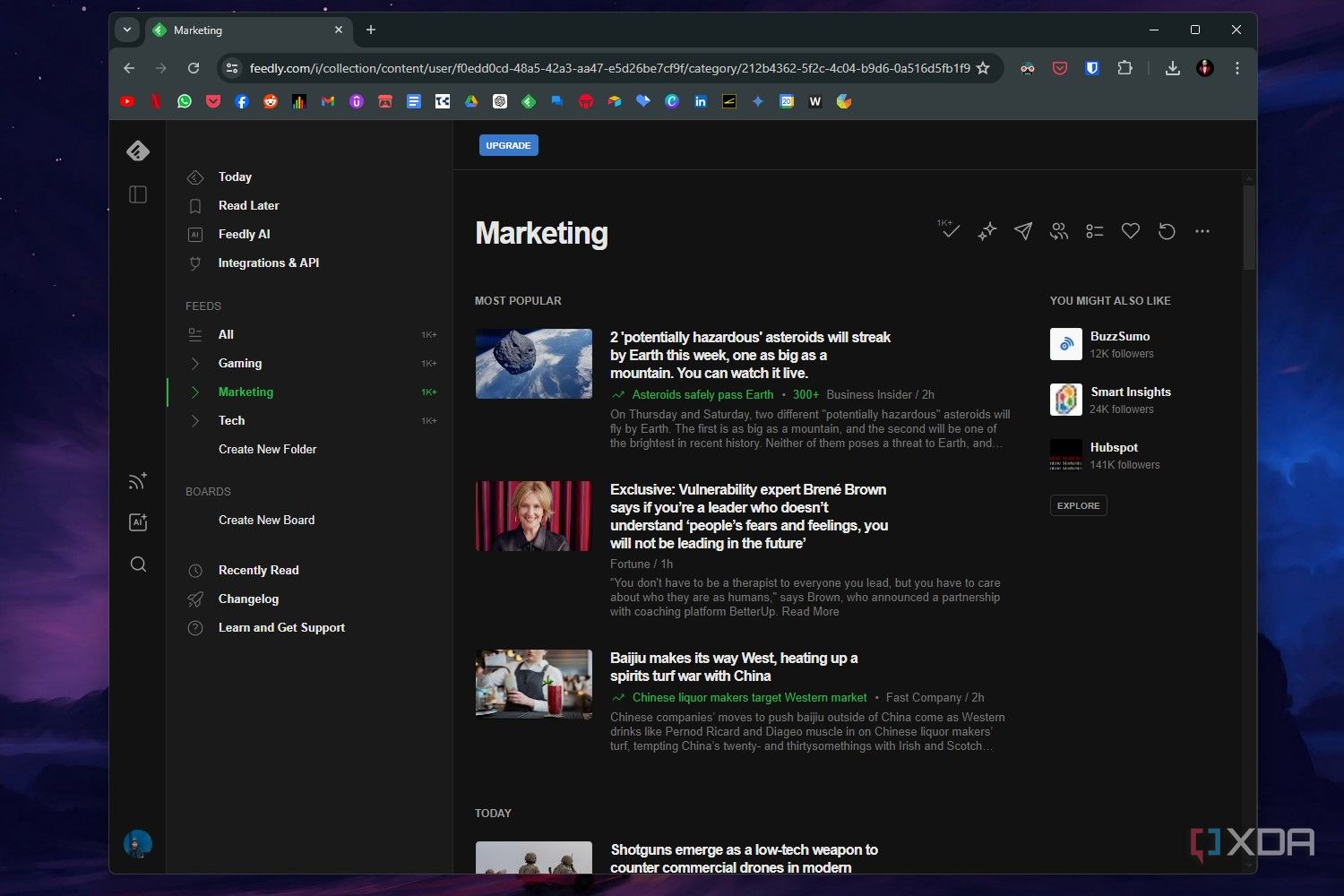Viewport: 1344px width, 896px height.
Task: Mark all Marketing articles as read (checkmark icon)
Action: click(x=950, y=229)
